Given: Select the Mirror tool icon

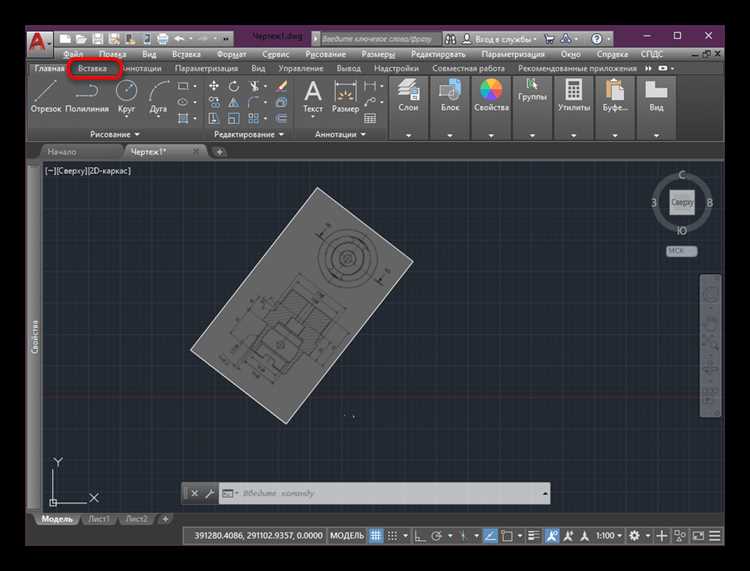Looking at the screenshot, I should (233, 102).
